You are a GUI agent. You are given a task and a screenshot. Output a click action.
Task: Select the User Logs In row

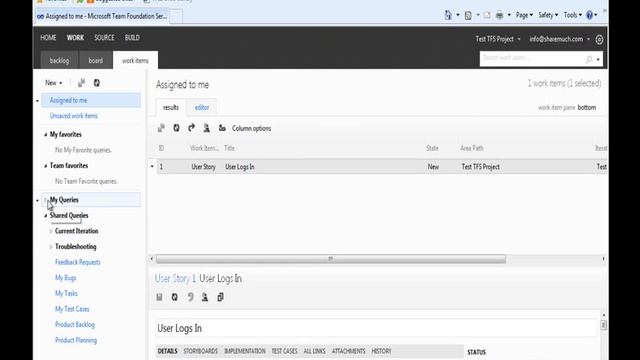(x=382, y=167)
